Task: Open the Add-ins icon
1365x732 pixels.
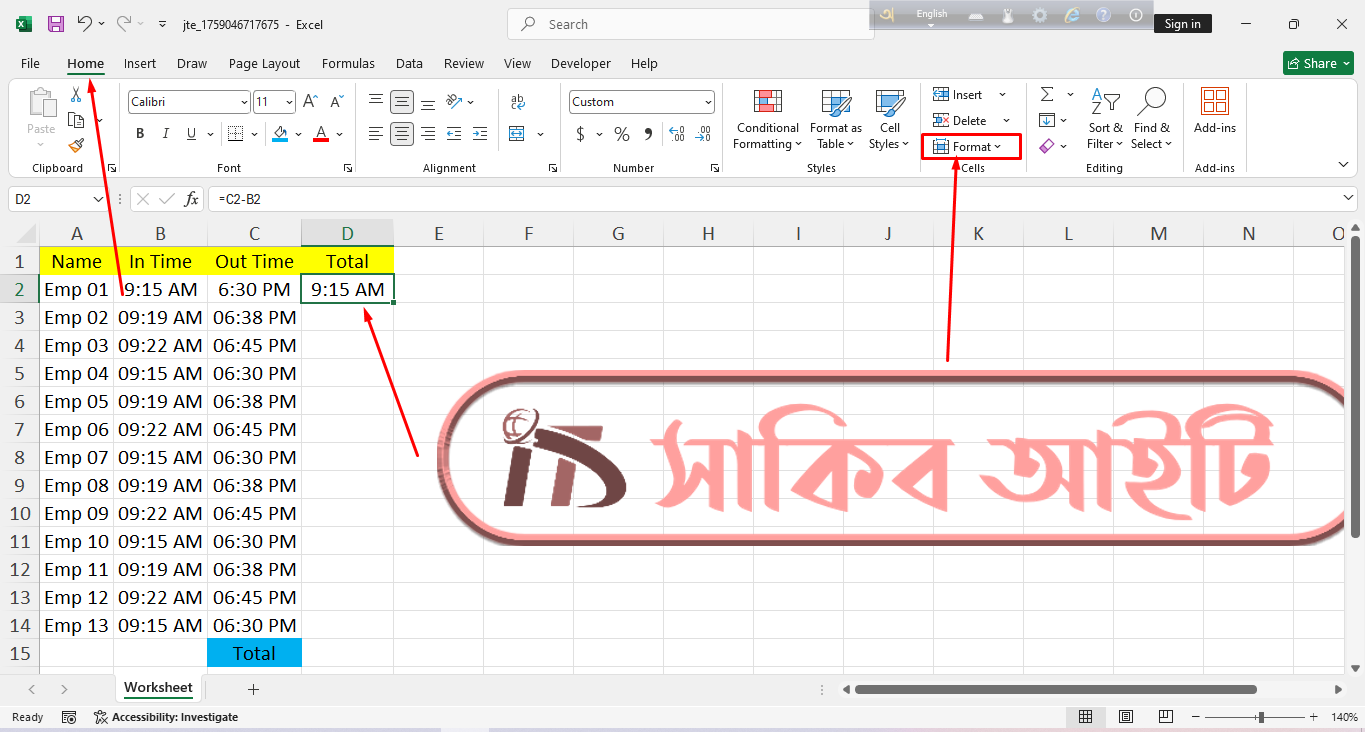Action: (1214, 110)
